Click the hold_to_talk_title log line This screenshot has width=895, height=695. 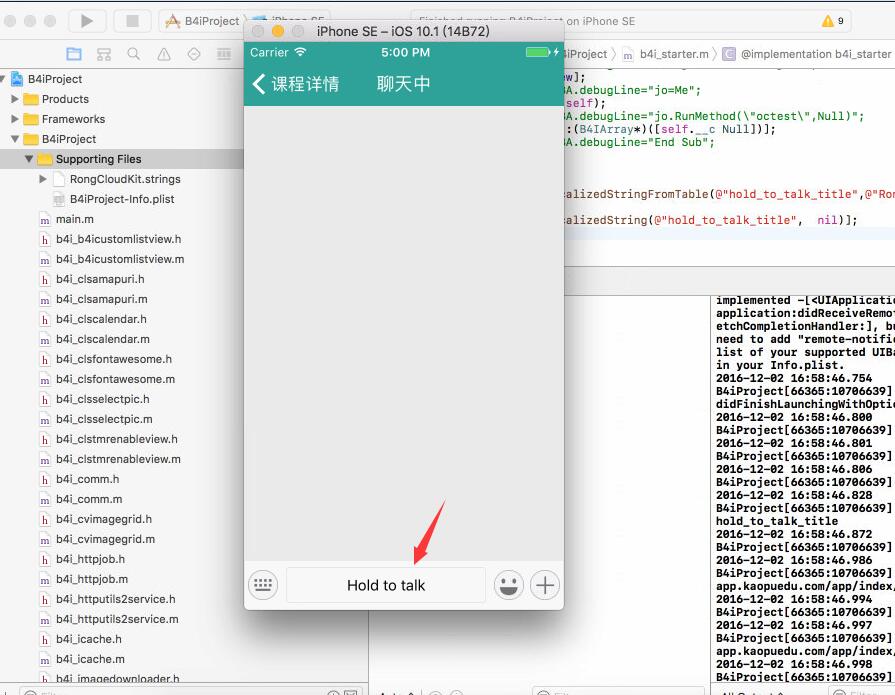tap(777, 521)
